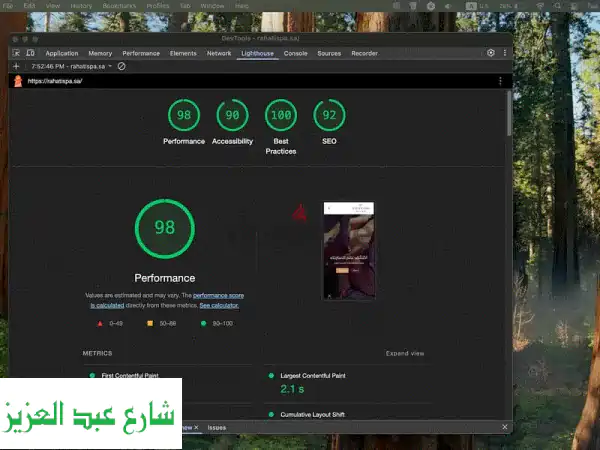Screen dimensions: 600x450
Task: Switch to the Console tab
Action: coord(295,53)
